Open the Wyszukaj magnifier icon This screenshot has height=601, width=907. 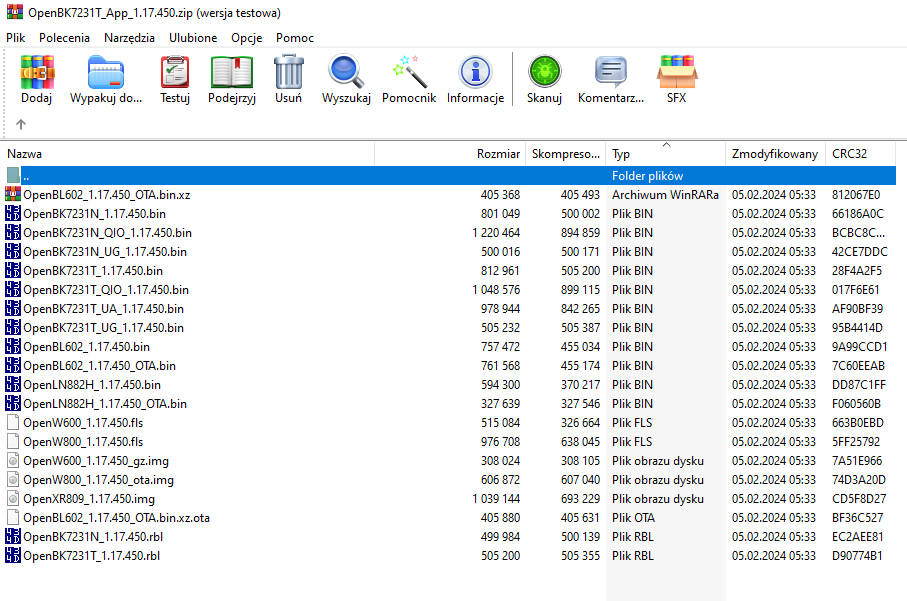pos(346,72)
